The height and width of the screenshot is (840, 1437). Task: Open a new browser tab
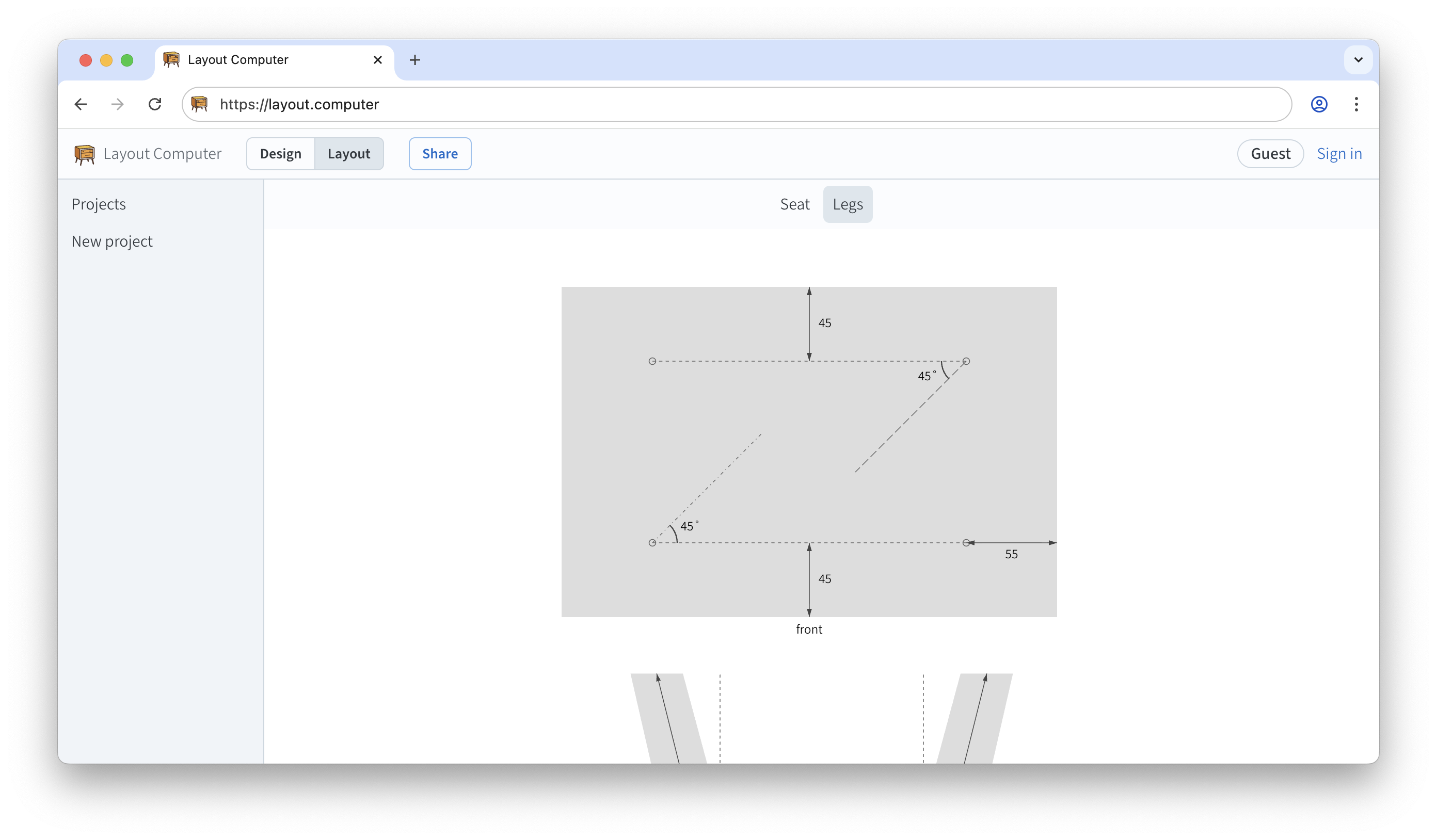[414, 60]
